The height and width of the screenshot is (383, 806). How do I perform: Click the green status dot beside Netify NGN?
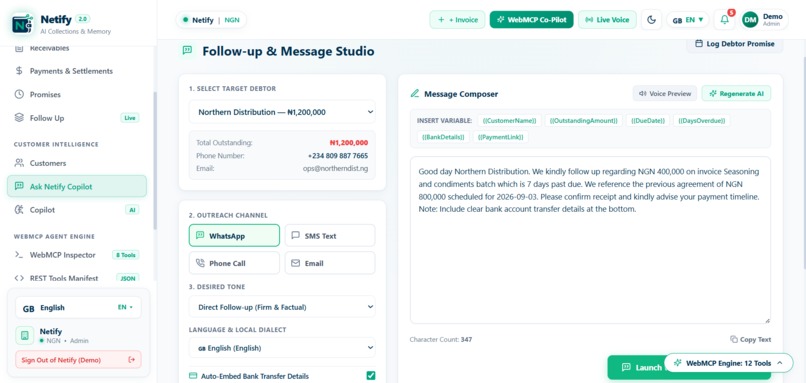186,20
